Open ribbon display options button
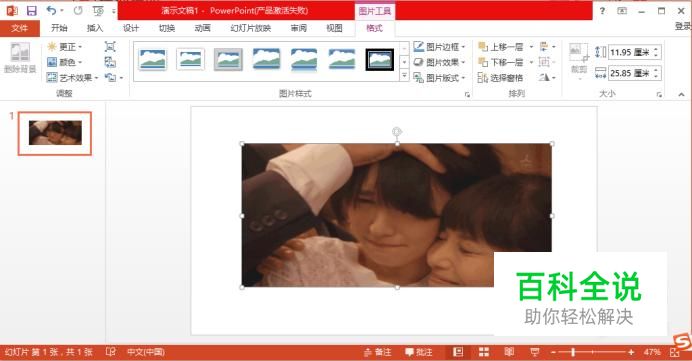 click(622, 11)
